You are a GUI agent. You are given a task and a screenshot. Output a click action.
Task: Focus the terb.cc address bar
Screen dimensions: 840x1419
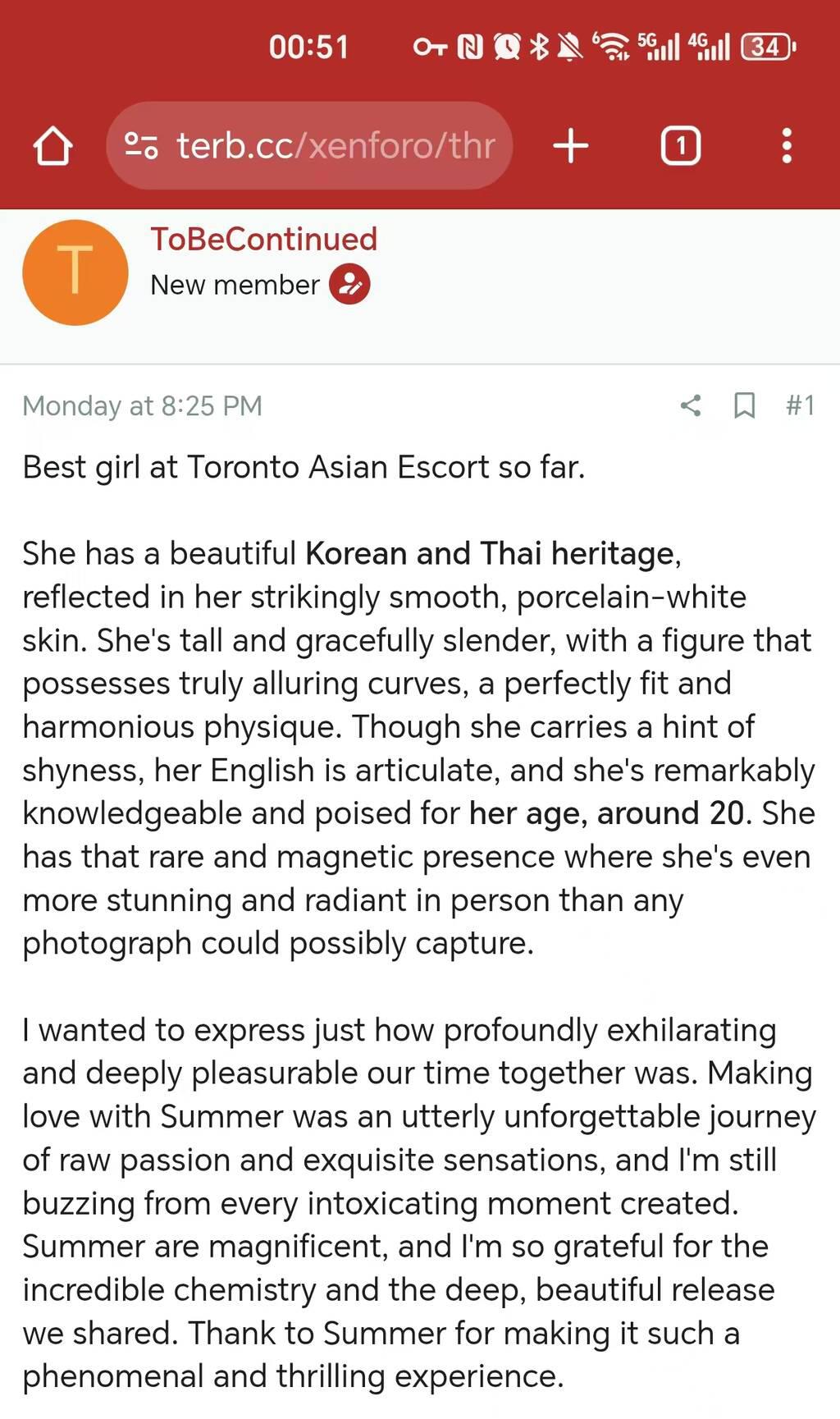(x=335, y=146)
